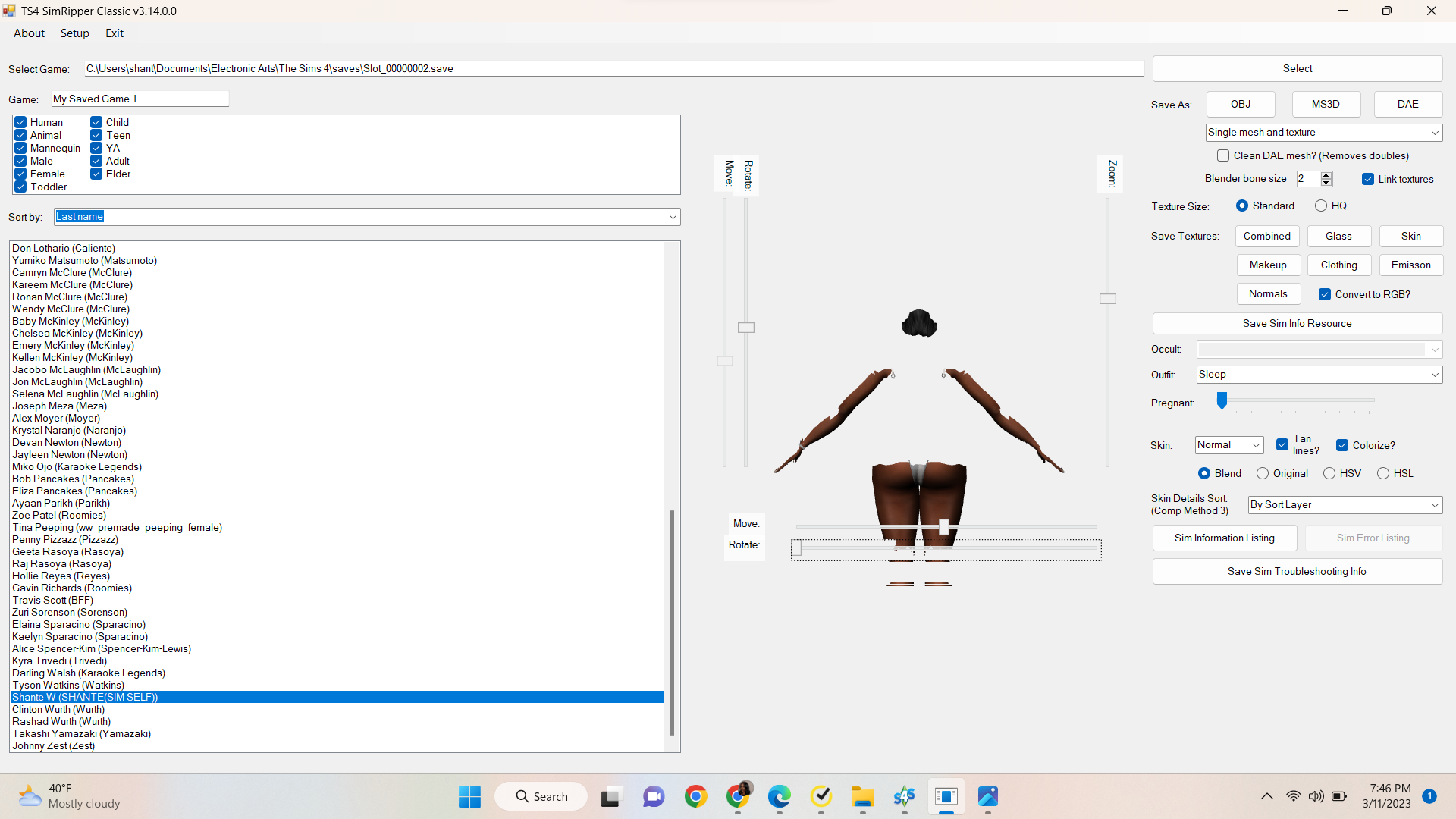Image resolution: width=1456 pixels, height=819 pixels.
Task: Expand the Outfit dropdown showing Sleep
Action: pyautogui.click(x=1434, y=375)
